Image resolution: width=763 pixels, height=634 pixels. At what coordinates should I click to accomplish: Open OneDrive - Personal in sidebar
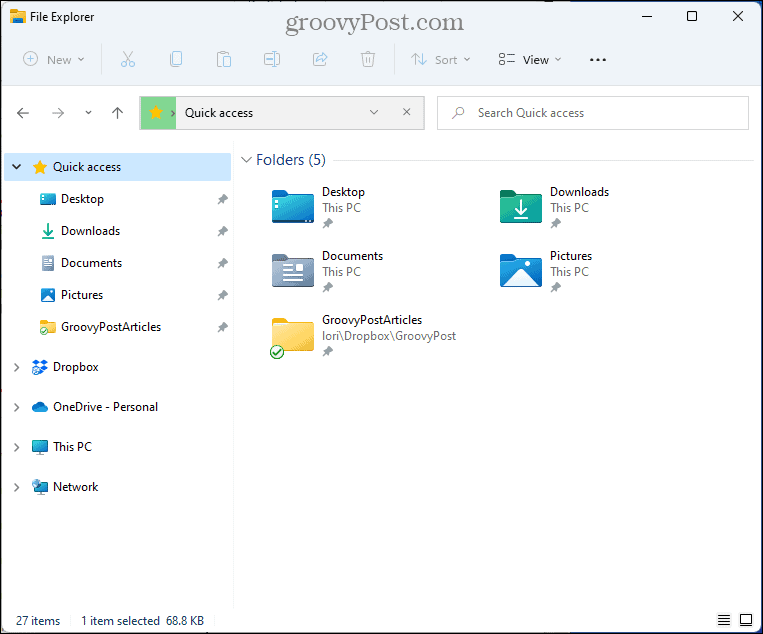coord(105,407)
